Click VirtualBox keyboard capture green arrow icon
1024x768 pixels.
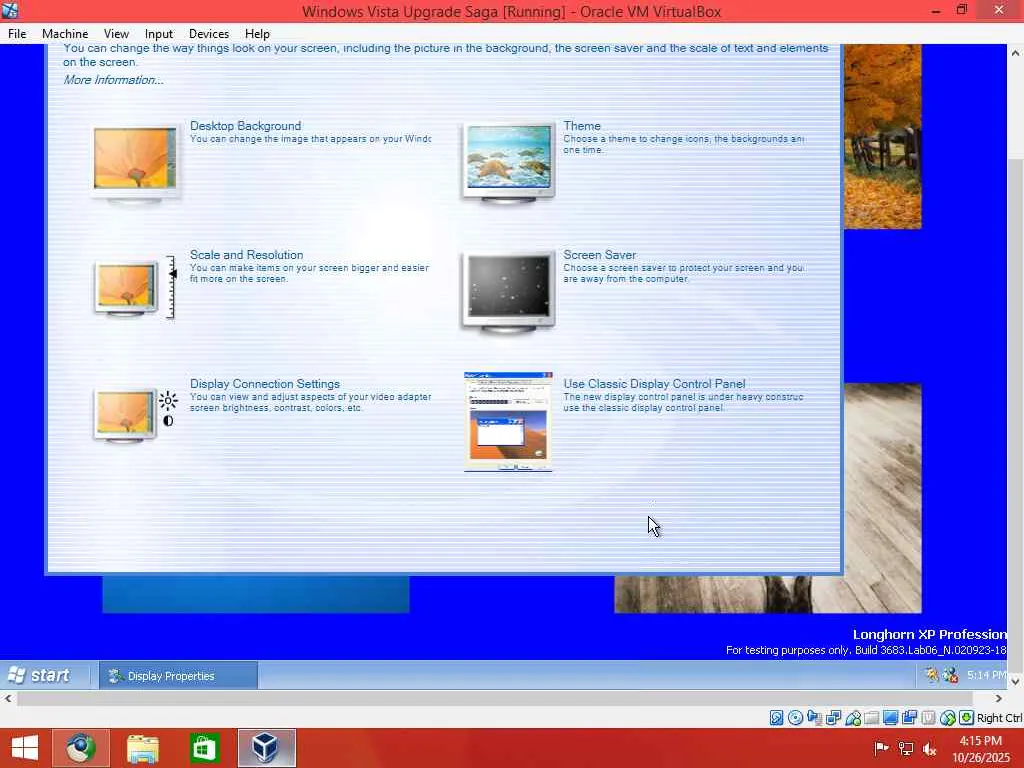tap(967, 718)
